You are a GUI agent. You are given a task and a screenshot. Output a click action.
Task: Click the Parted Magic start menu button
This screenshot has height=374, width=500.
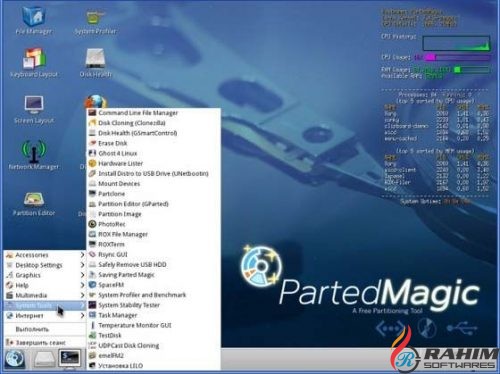pos(14,359)
